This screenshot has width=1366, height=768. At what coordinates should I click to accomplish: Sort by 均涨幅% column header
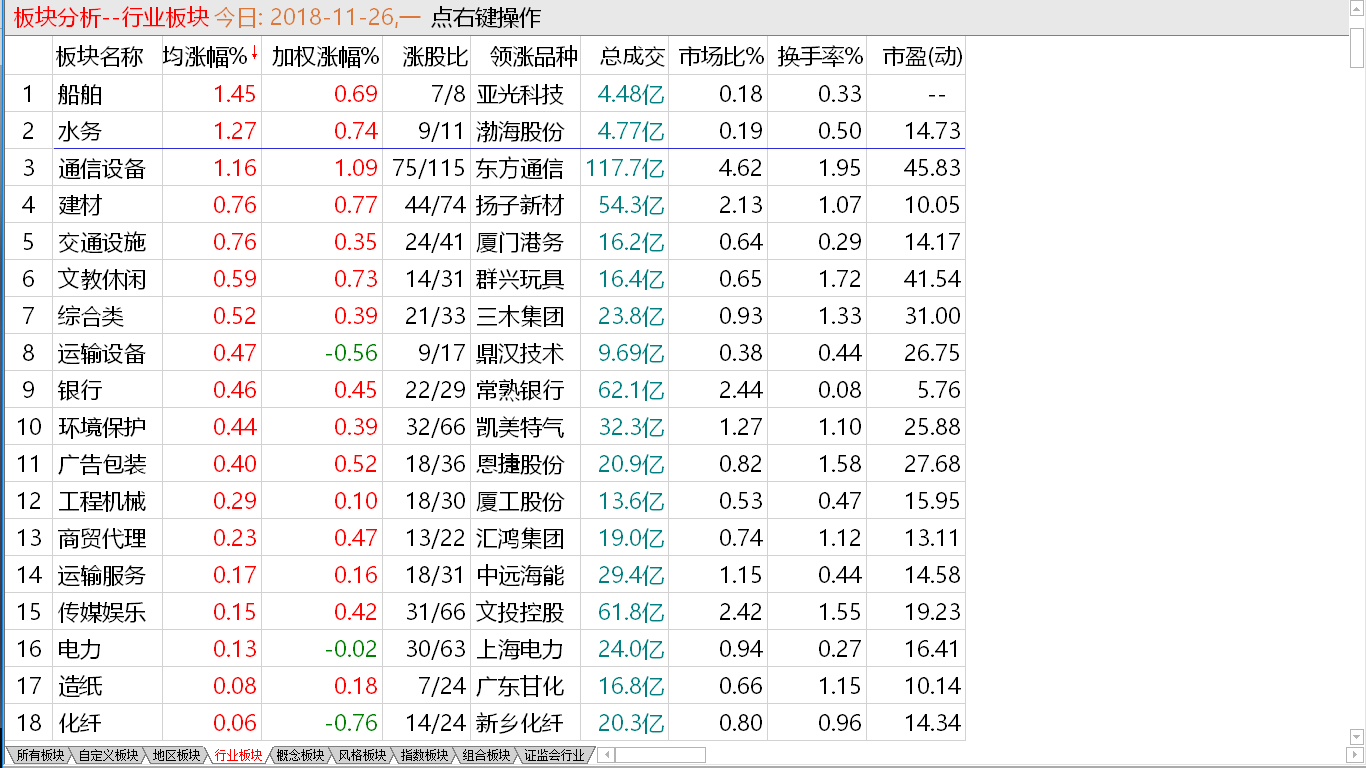tap(211, 57)
